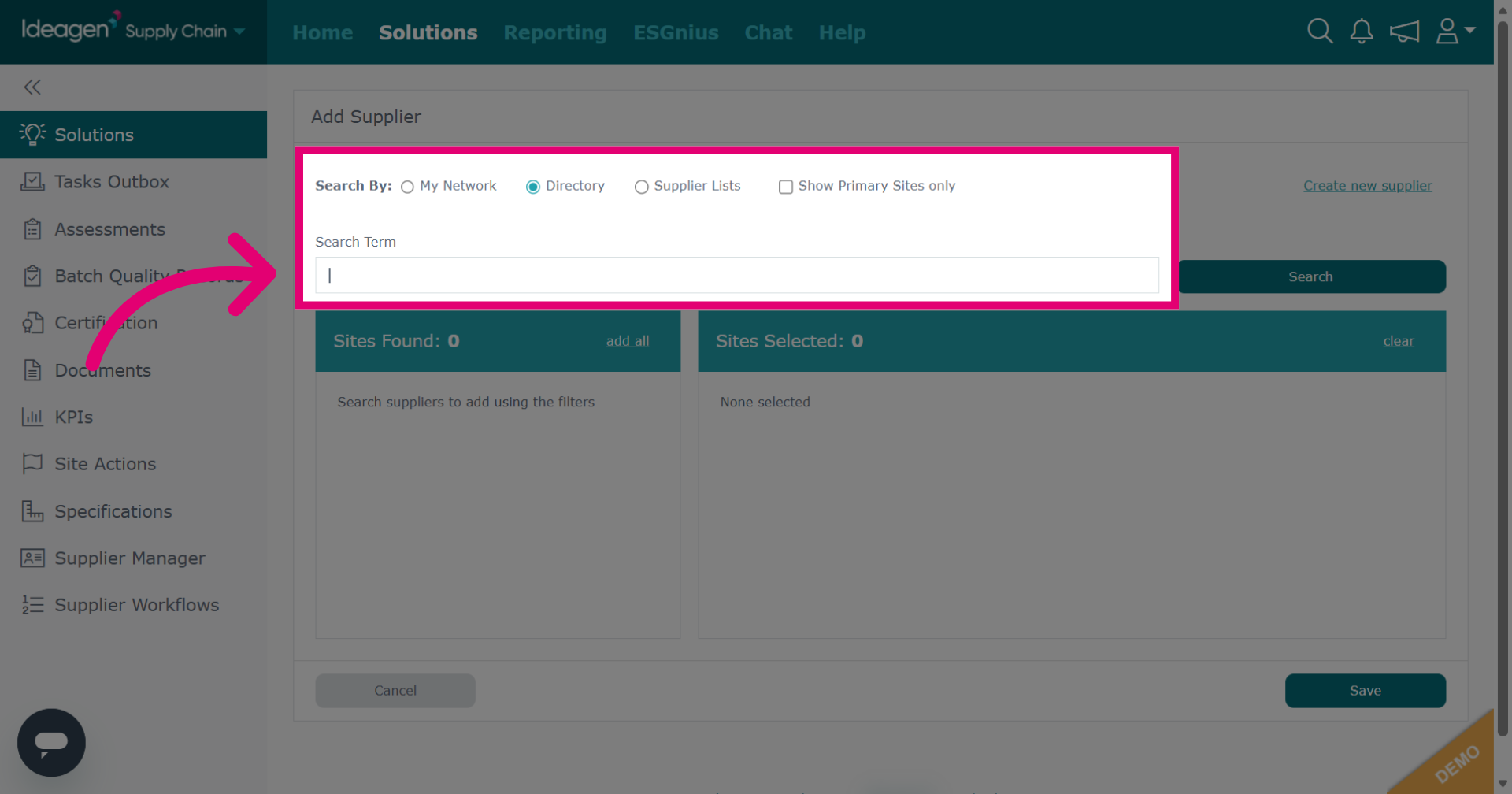Select the Supplier Lists radio button

(642, 187)
